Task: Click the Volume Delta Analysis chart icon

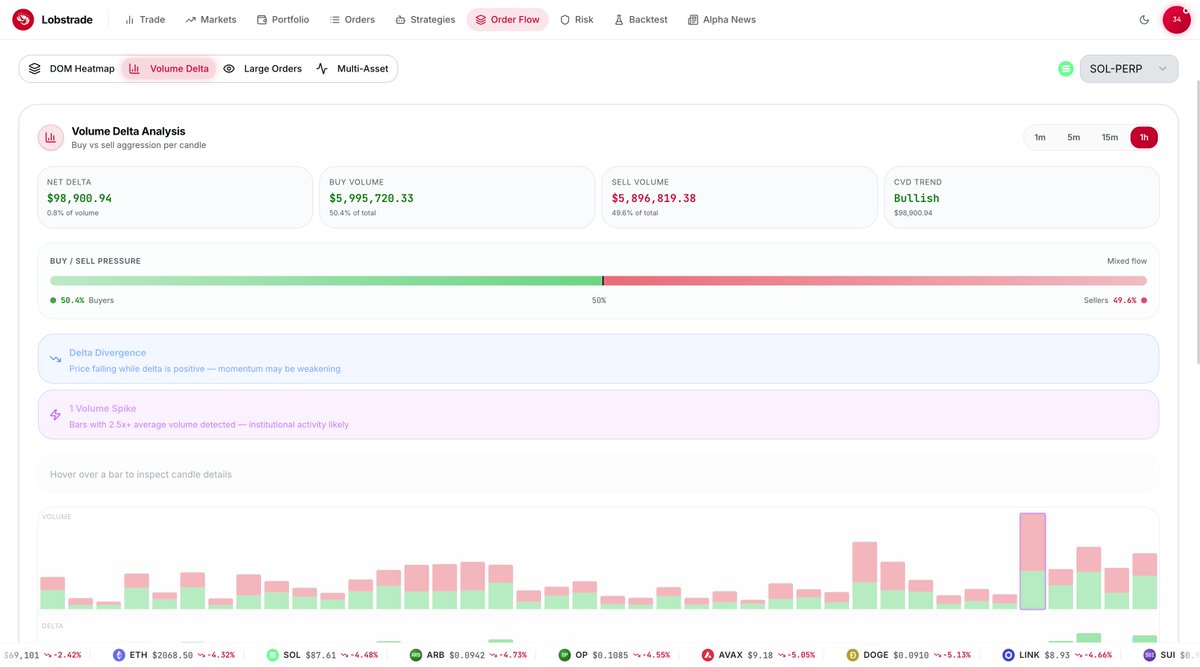Action: click(51, 138)
